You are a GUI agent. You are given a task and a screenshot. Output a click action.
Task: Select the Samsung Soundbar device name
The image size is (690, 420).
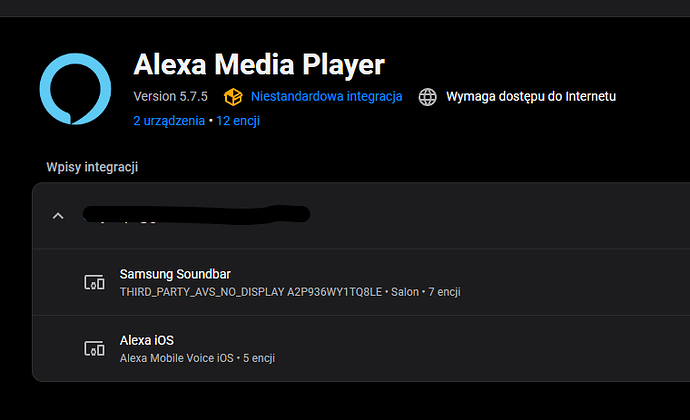175,274
